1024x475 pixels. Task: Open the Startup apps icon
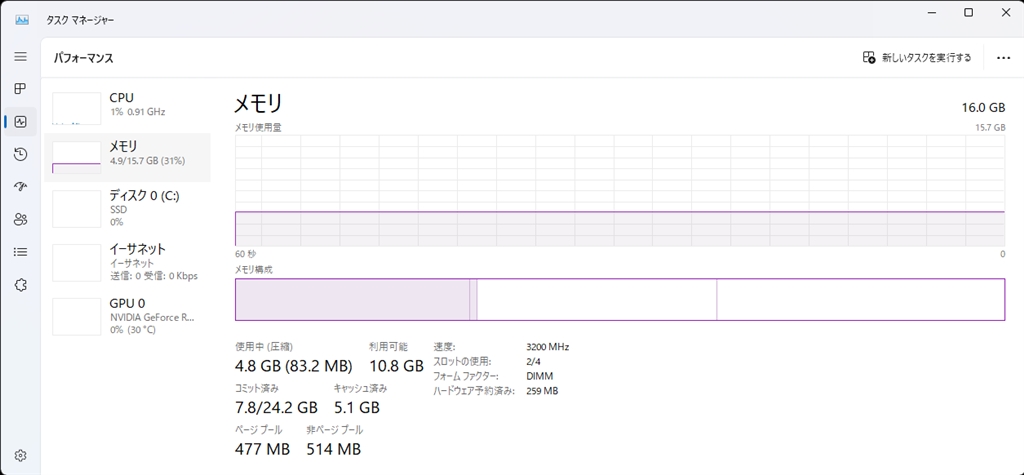pyautogui.click(x=20, y=187)
